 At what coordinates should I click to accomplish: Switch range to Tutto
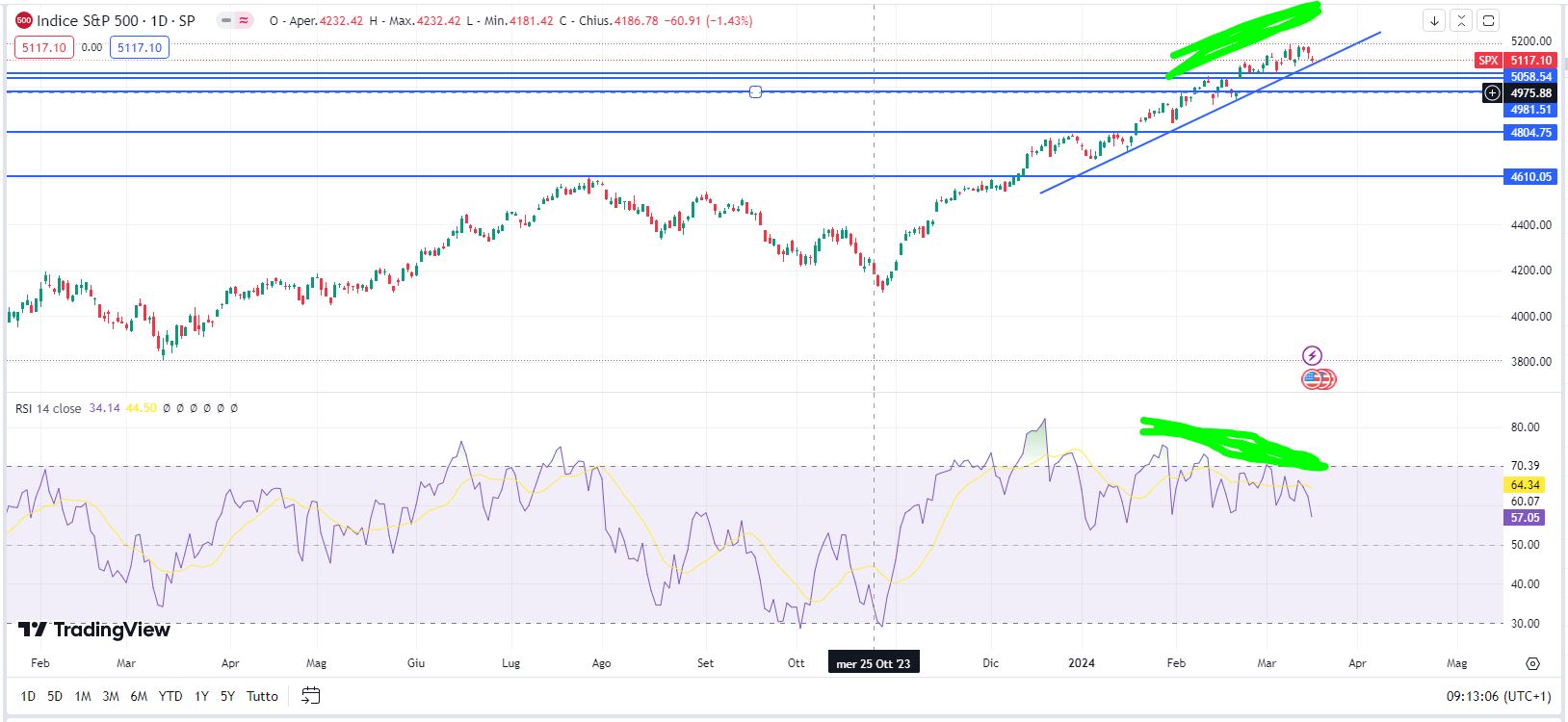point(262,696)
